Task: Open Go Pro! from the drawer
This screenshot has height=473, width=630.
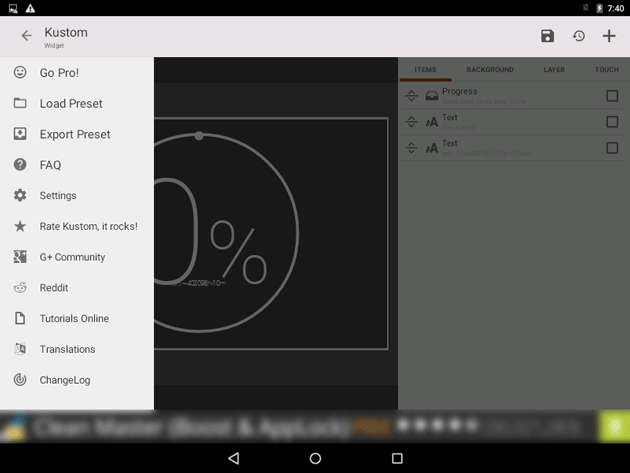Action: [x=77, y=72]
